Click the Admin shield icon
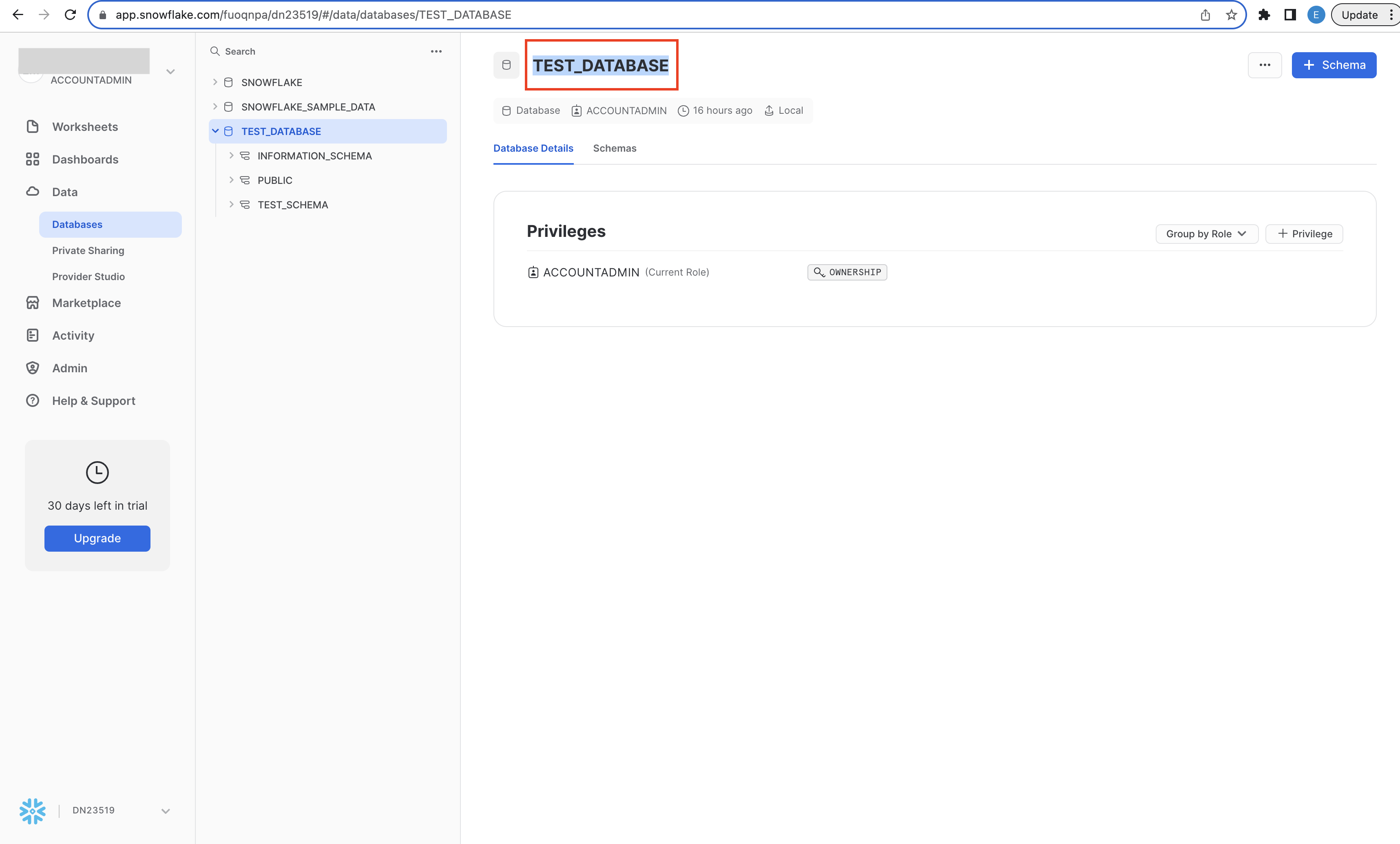Image resolution: width=1400 pixels, height=844 pixels. pos(32,368)
